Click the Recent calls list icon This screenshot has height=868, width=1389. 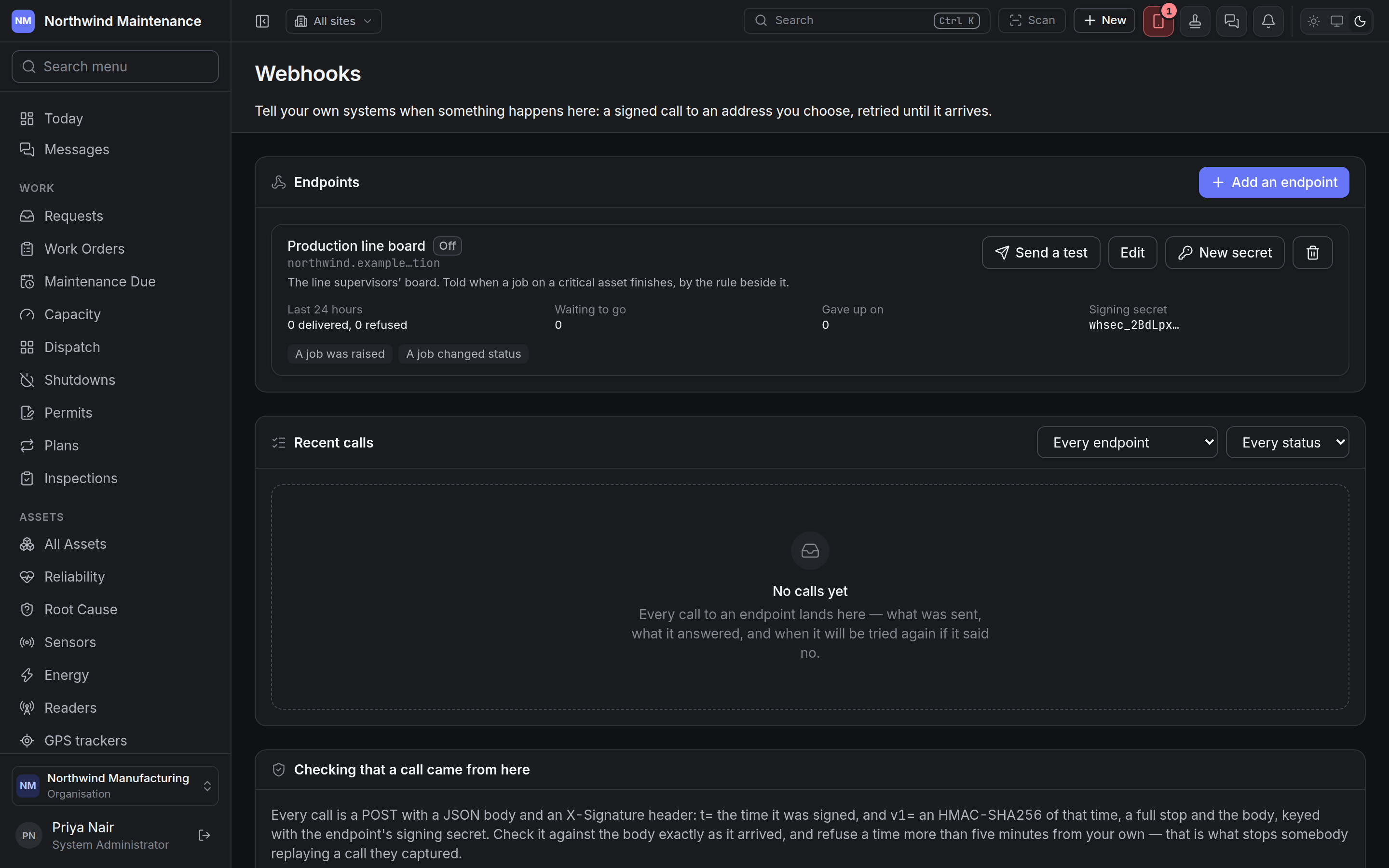[278, 443]
